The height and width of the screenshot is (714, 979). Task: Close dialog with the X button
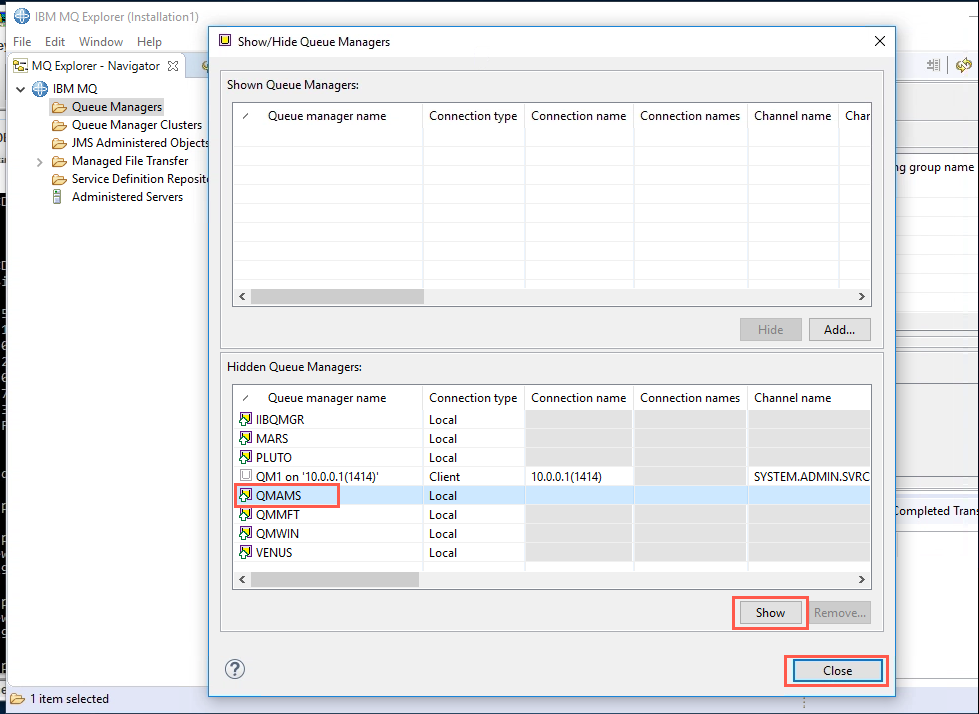pos(880,41)
